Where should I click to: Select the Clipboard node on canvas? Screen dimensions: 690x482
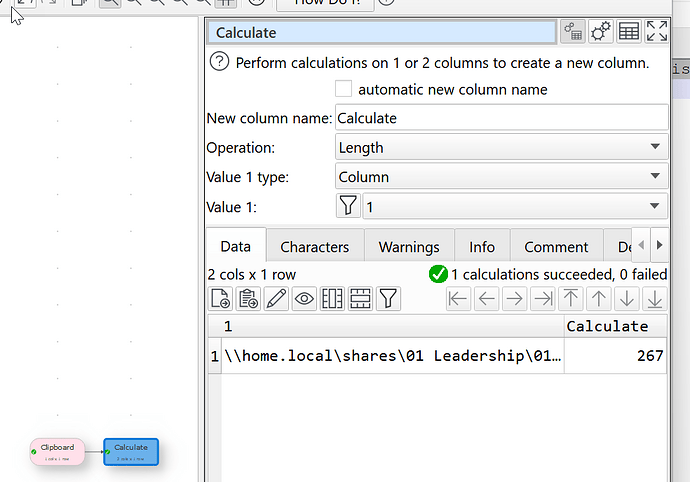point(58,451)
